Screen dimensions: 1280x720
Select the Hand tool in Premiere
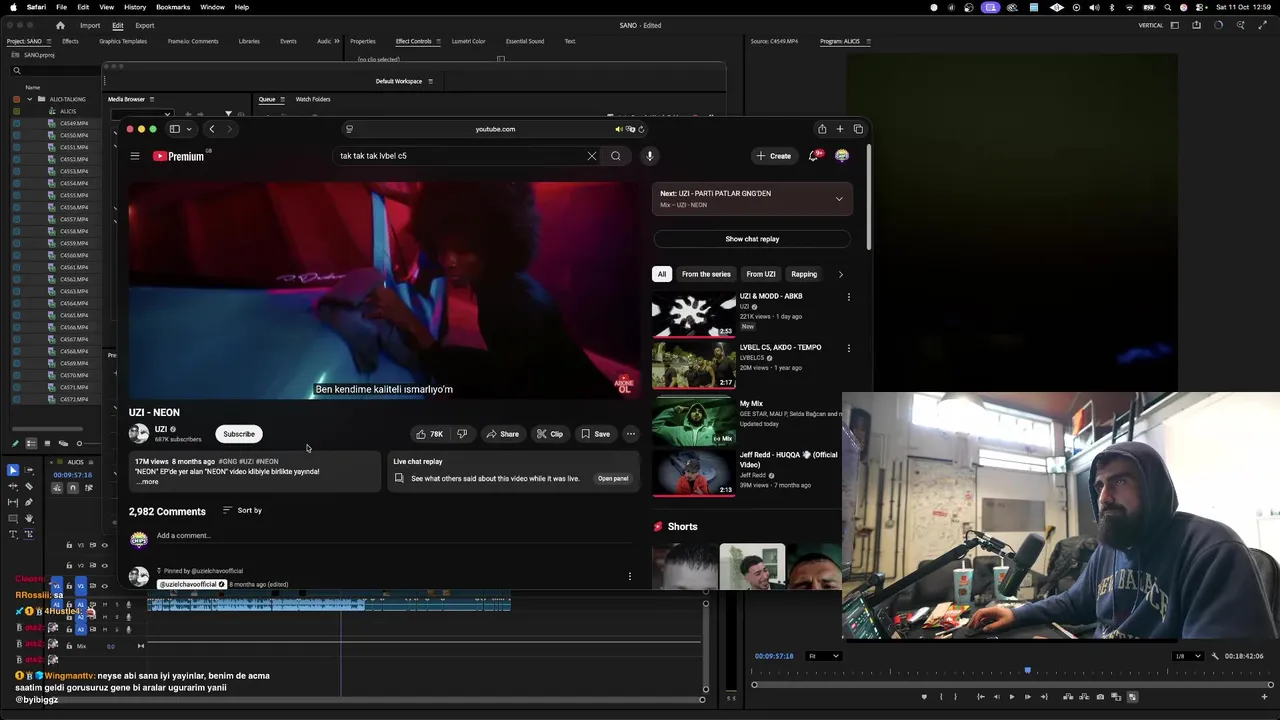pos(28,518)
